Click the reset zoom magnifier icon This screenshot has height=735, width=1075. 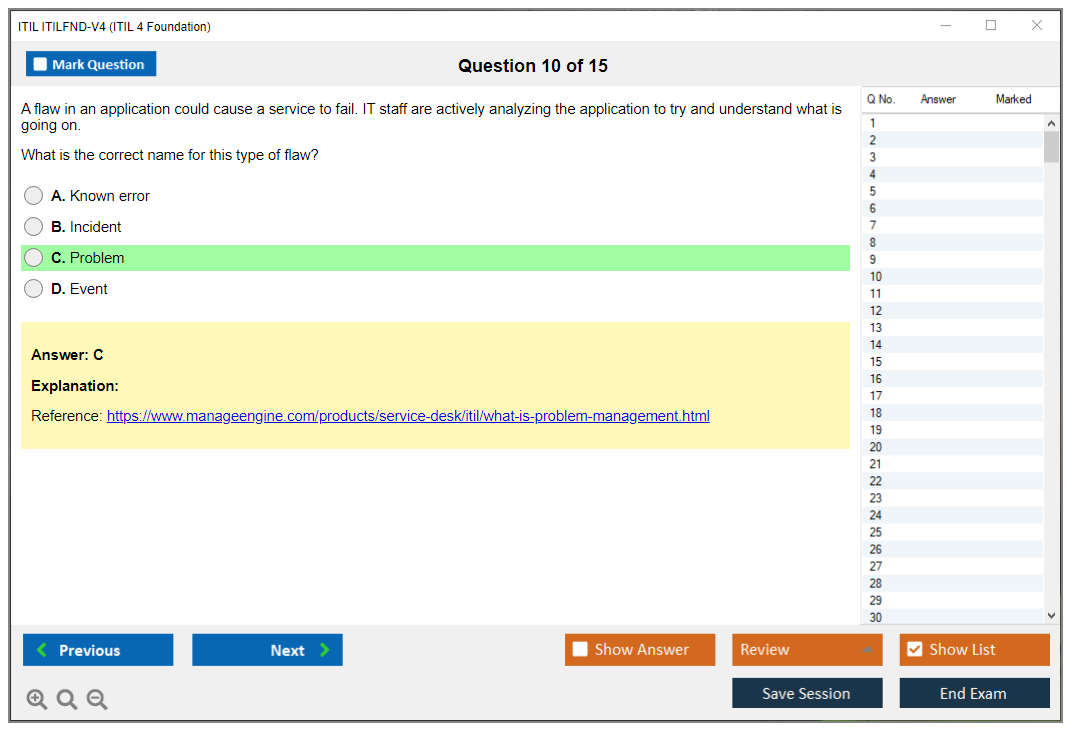pos(67,700)
